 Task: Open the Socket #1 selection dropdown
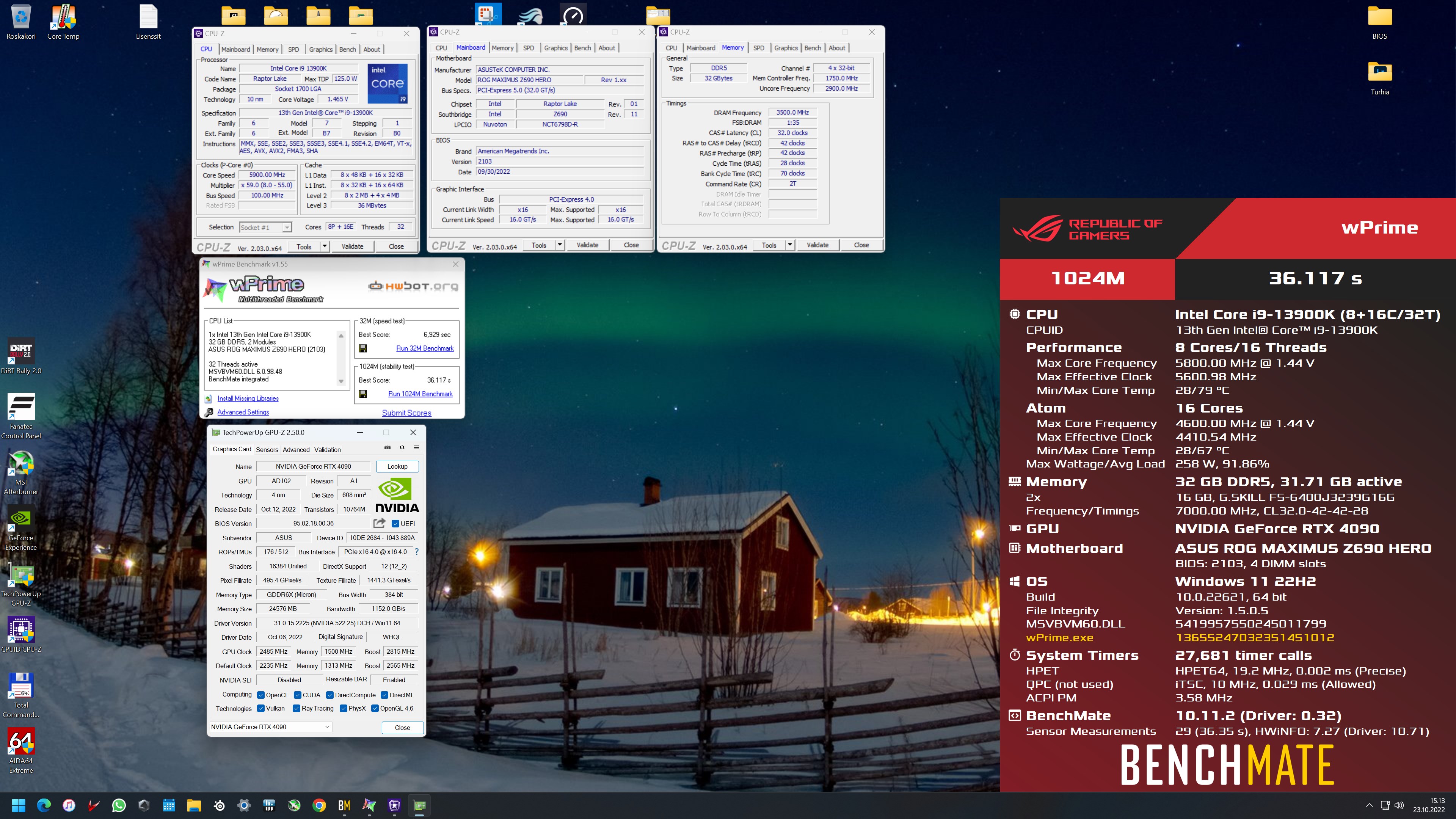pos(266,227)
